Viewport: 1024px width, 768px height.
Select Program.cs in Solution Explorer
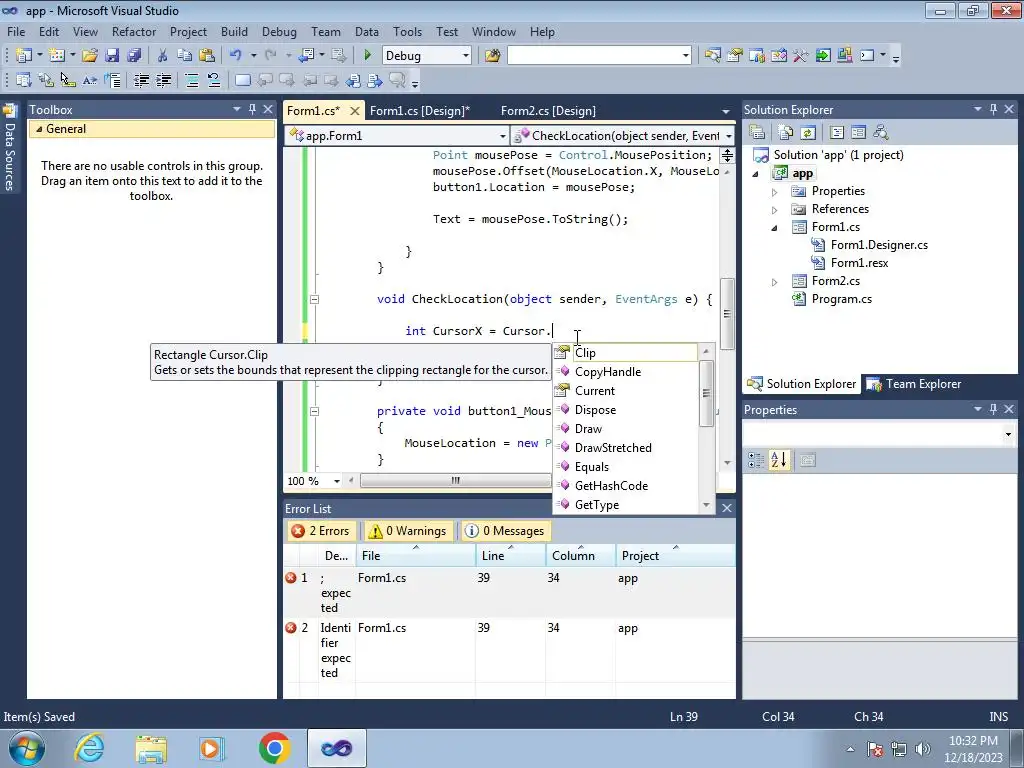(841, 298)
